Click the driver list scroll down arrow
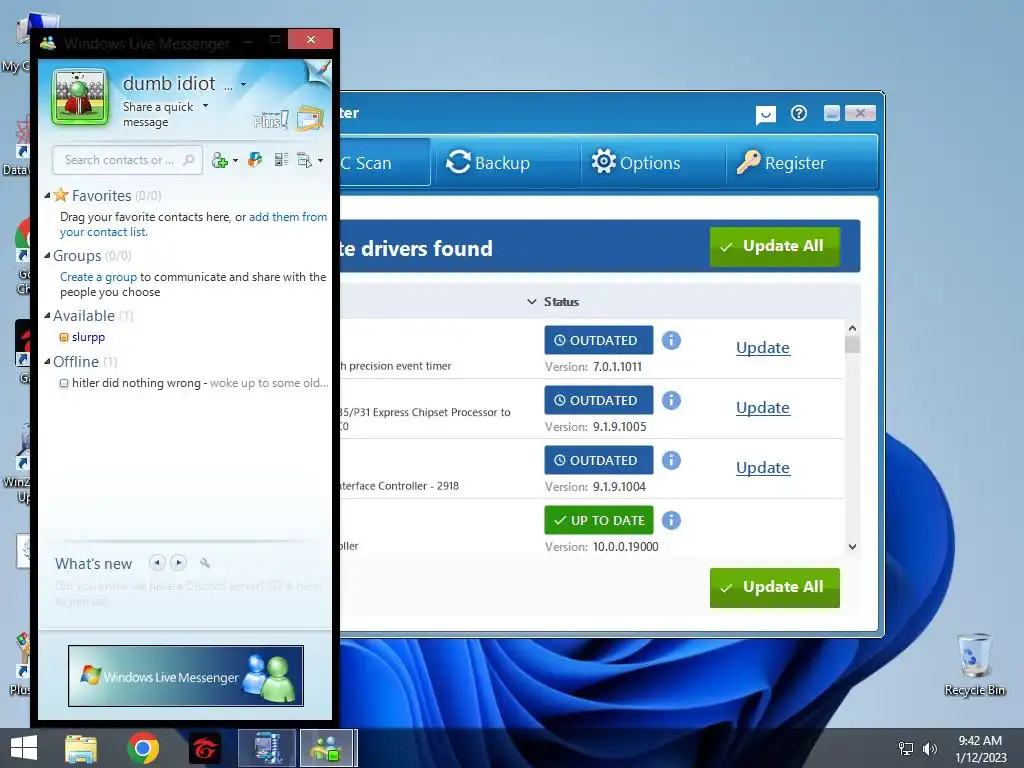 pos(852,547)
